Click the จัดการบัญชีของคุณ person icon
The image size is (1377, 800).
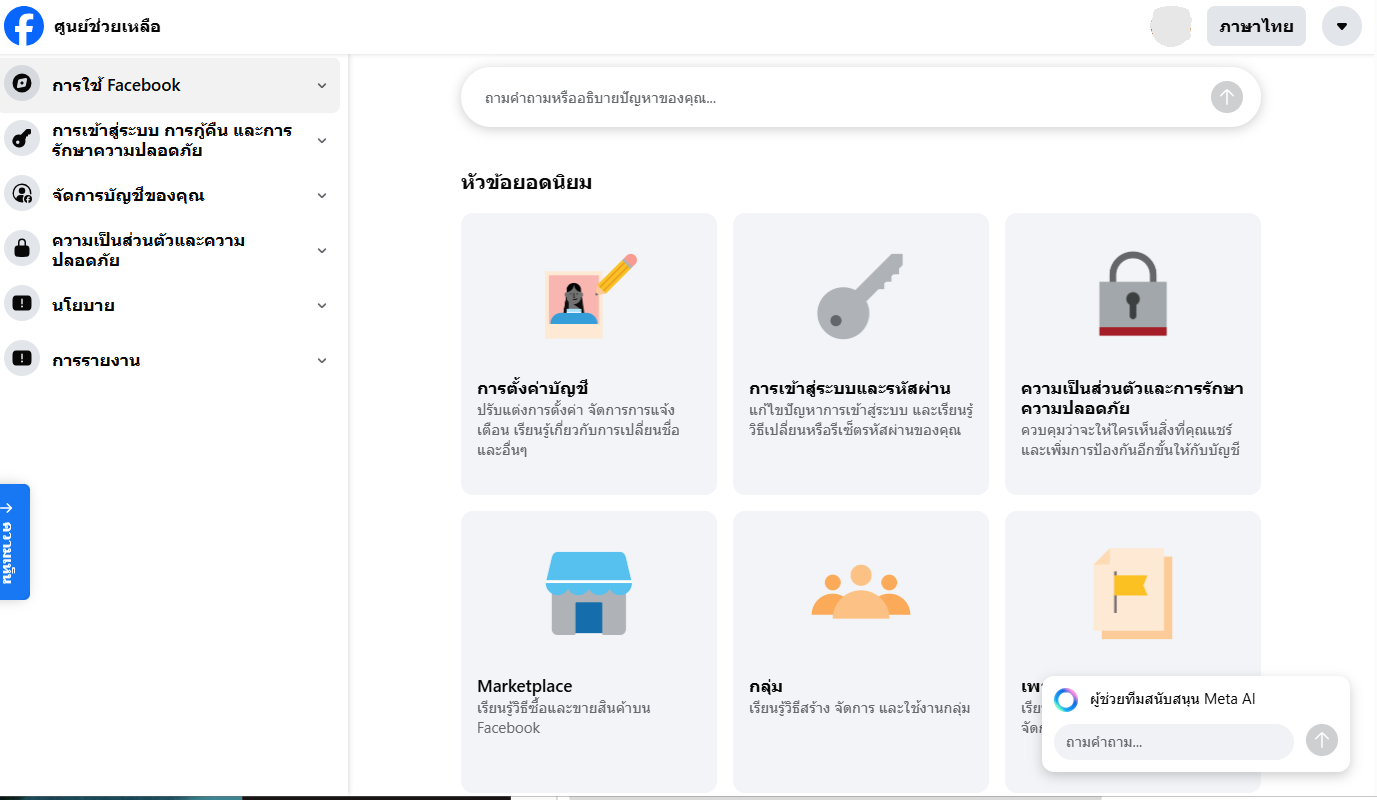click(x=22, y=194)
